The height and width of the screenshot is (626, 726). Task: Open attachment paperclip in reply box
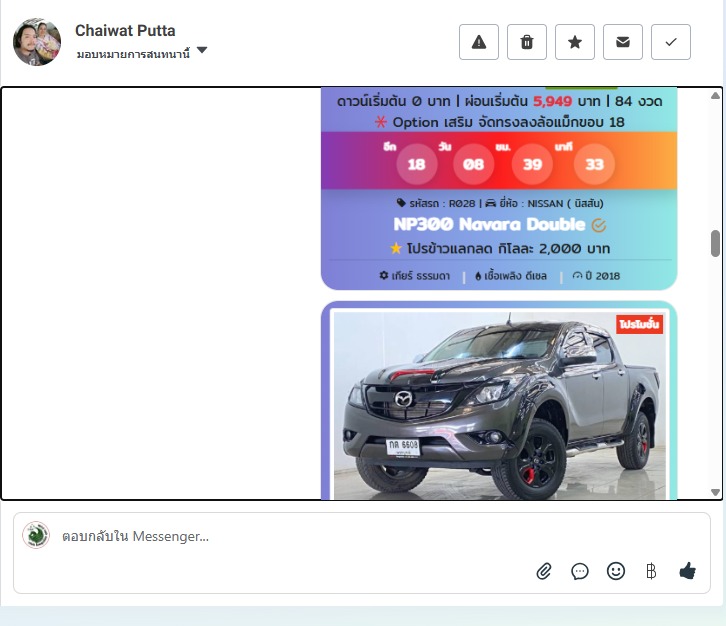[x=544, y=571]
